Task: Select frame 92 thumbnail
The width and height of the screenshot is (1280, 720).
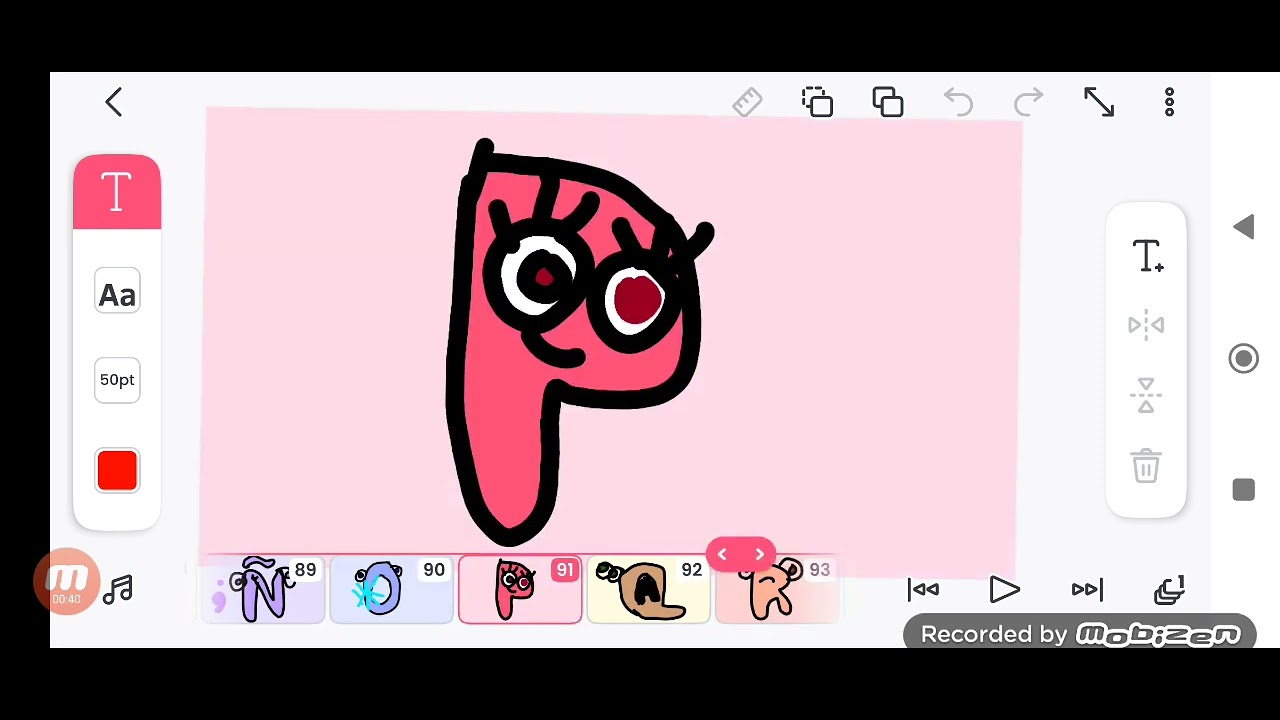Action: (x=648, y=591)
